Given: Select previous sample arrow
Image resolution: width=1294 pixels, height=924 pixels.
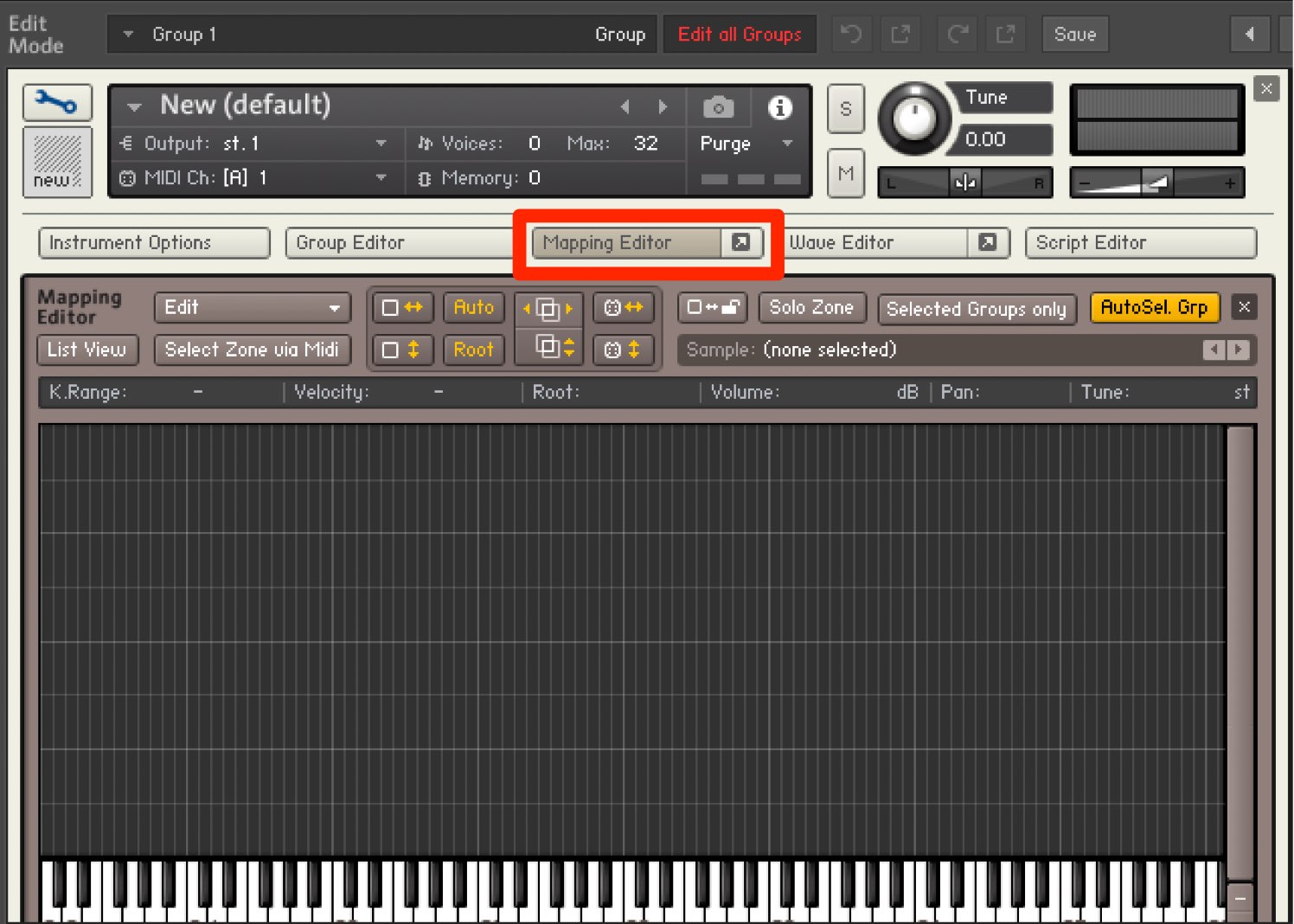Looking at the screenshot, I should click(x=1214, y=350).
